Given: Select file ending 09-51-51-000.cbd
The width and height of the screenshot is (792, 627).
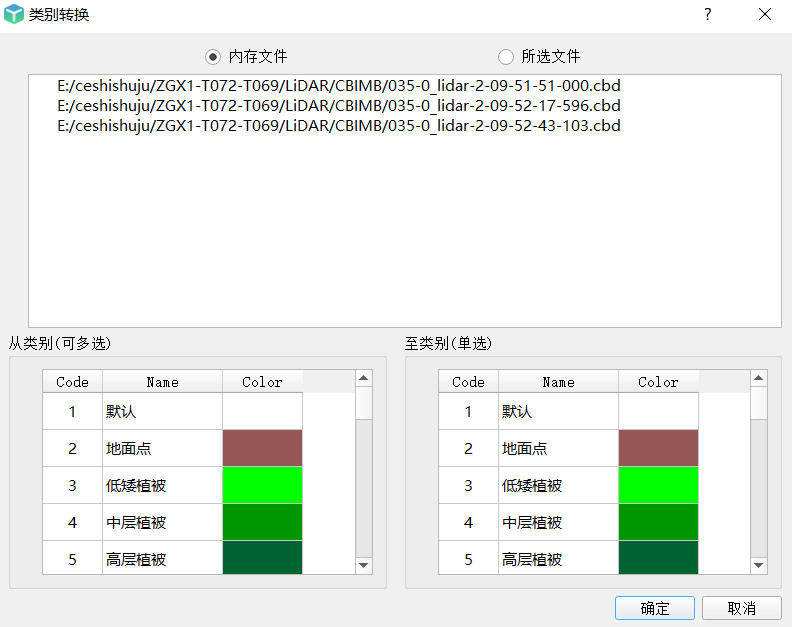Looking at the screenshot, I should point(338,86).
